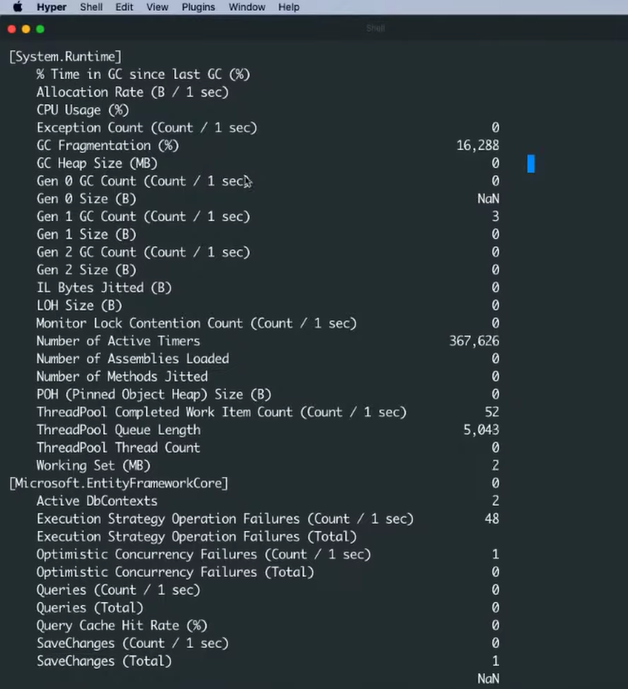Click the blue terminal cursor block

point(531,163)
